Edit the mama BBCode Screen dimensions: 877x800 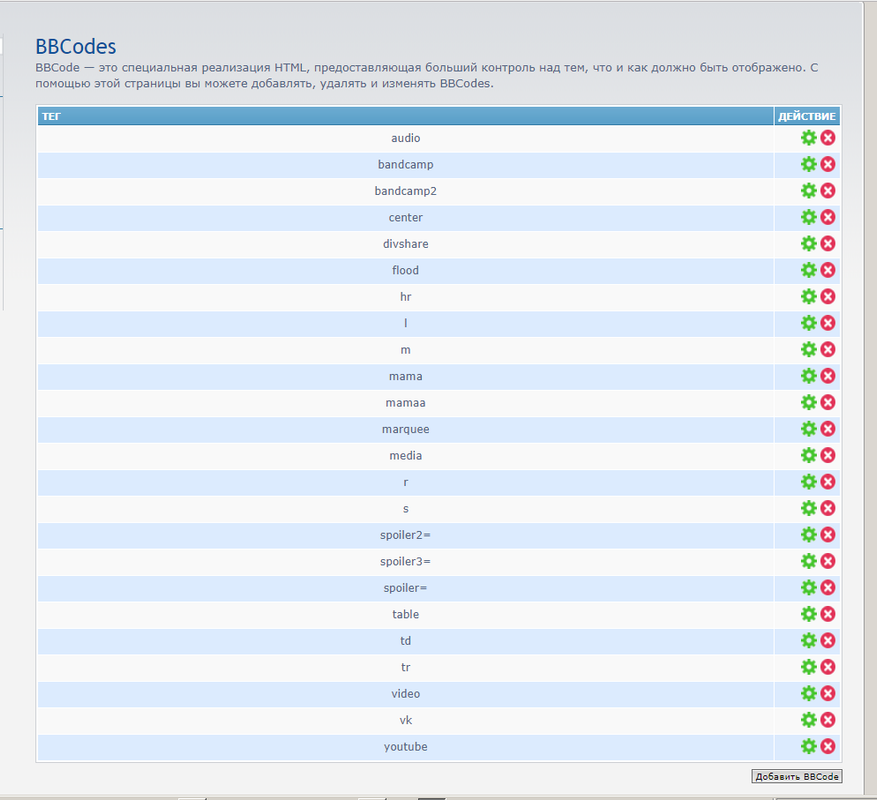[x=808, y=376]
